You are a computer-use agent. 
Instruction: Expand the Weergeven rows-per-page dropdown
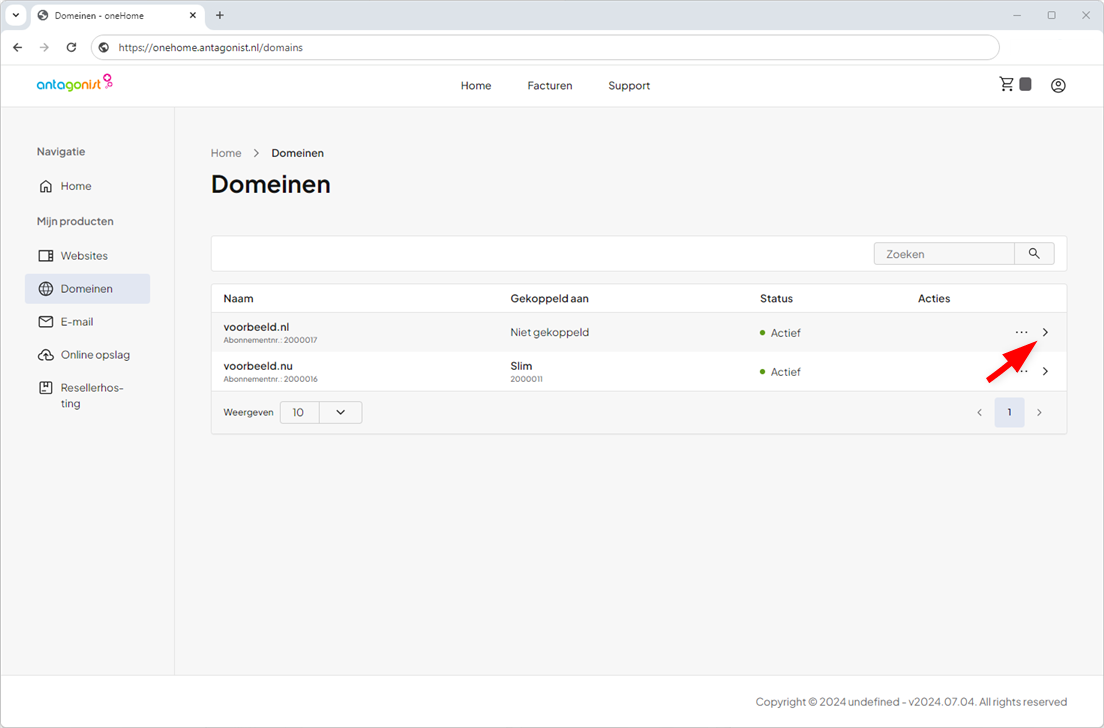[x=321, y=413]
